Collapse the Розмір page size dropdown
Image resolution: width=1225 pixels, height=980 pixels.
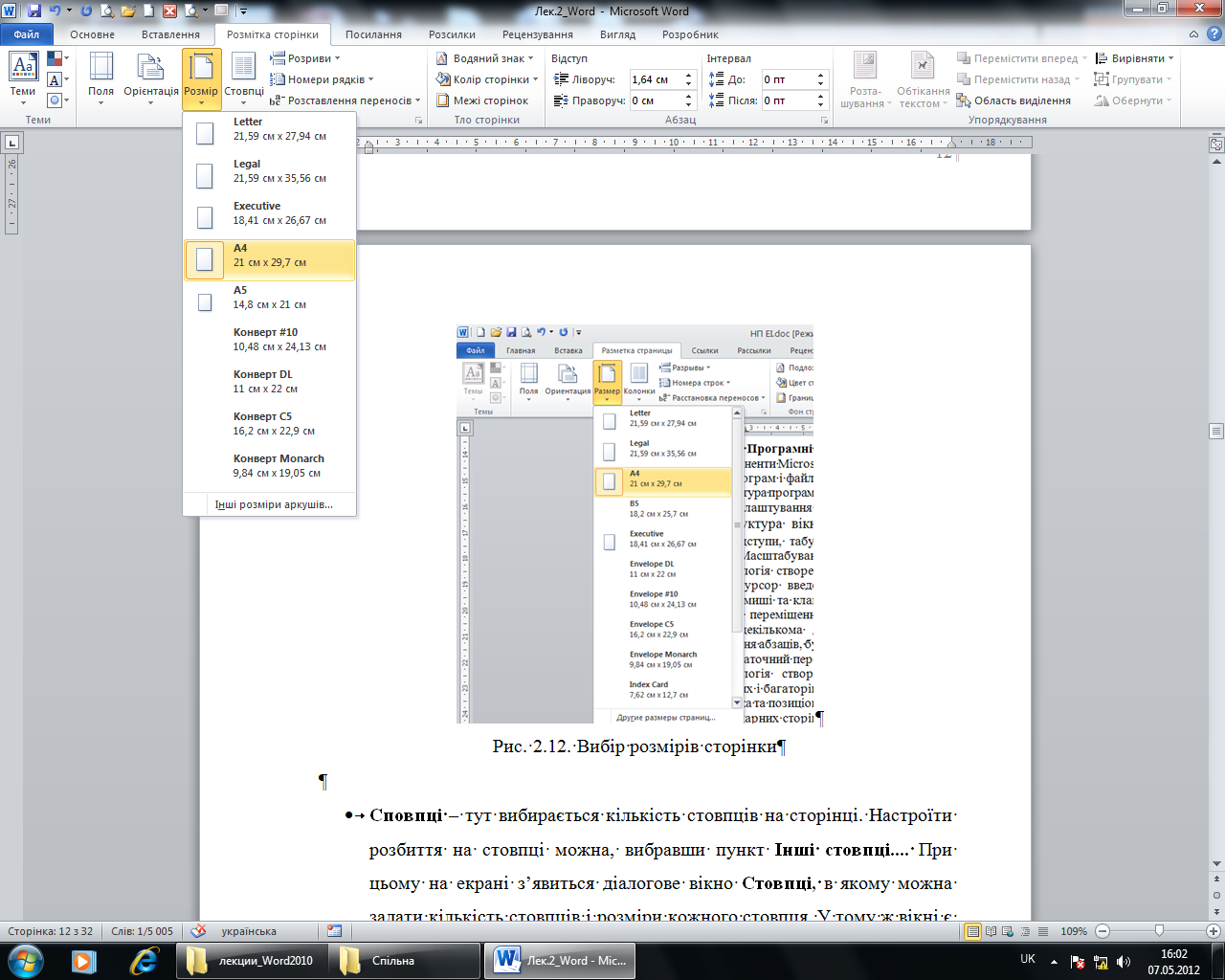[x=202, y=78]
